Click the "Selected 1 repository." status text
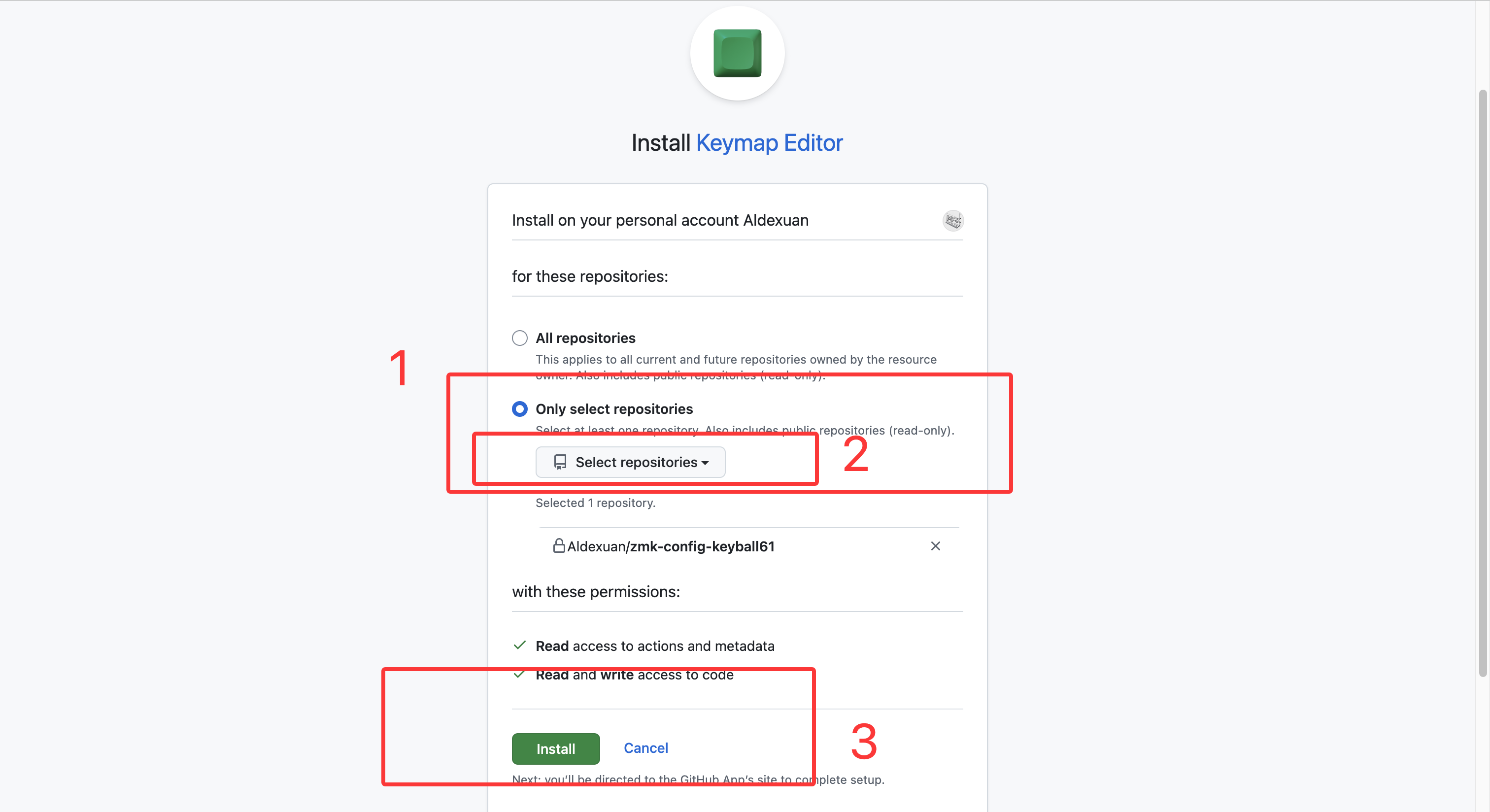The image size is (1490, 812). click(595, 503)
